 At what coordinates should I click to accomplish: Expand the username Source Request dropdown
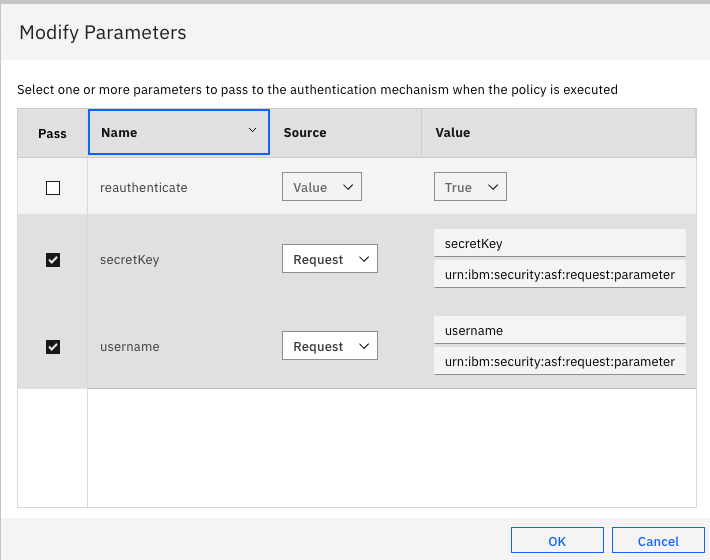coord(329,346)
